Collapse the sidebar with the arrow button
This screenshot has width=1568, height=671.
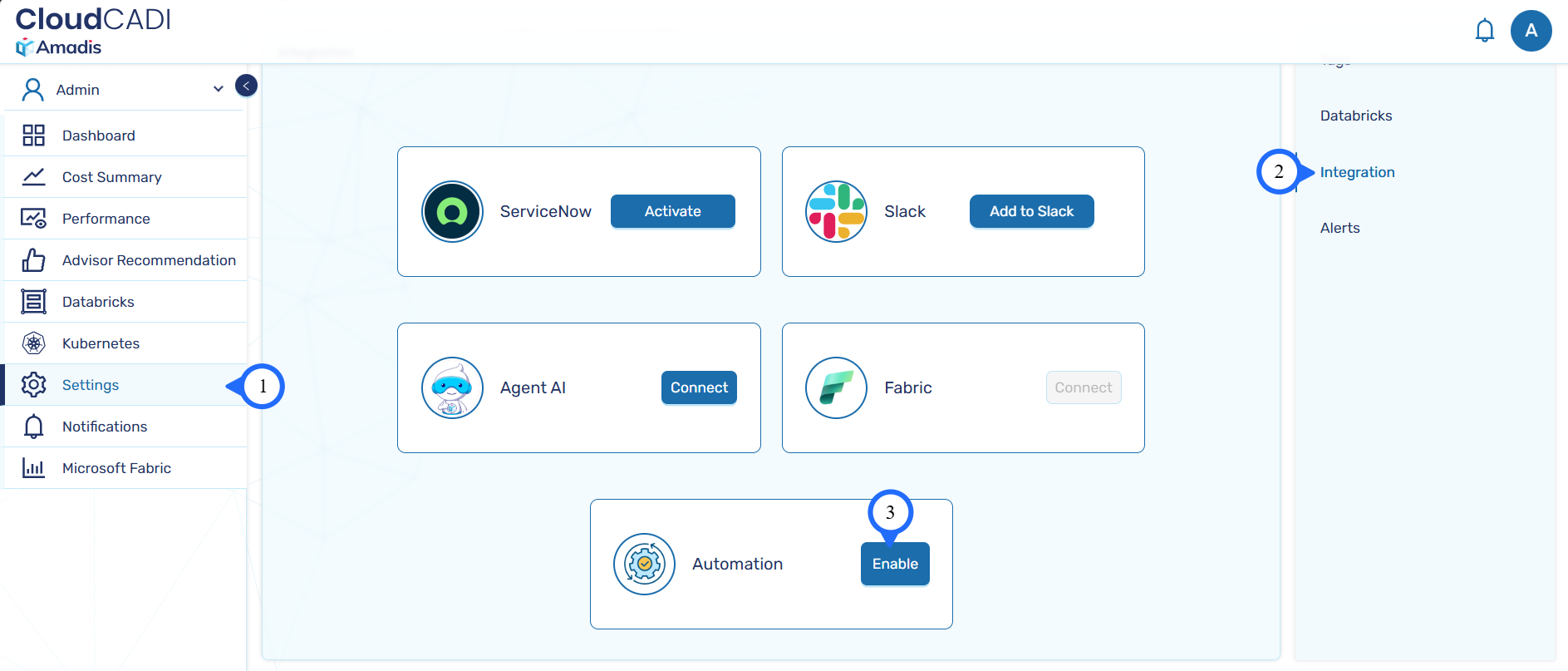coord(246,86)
